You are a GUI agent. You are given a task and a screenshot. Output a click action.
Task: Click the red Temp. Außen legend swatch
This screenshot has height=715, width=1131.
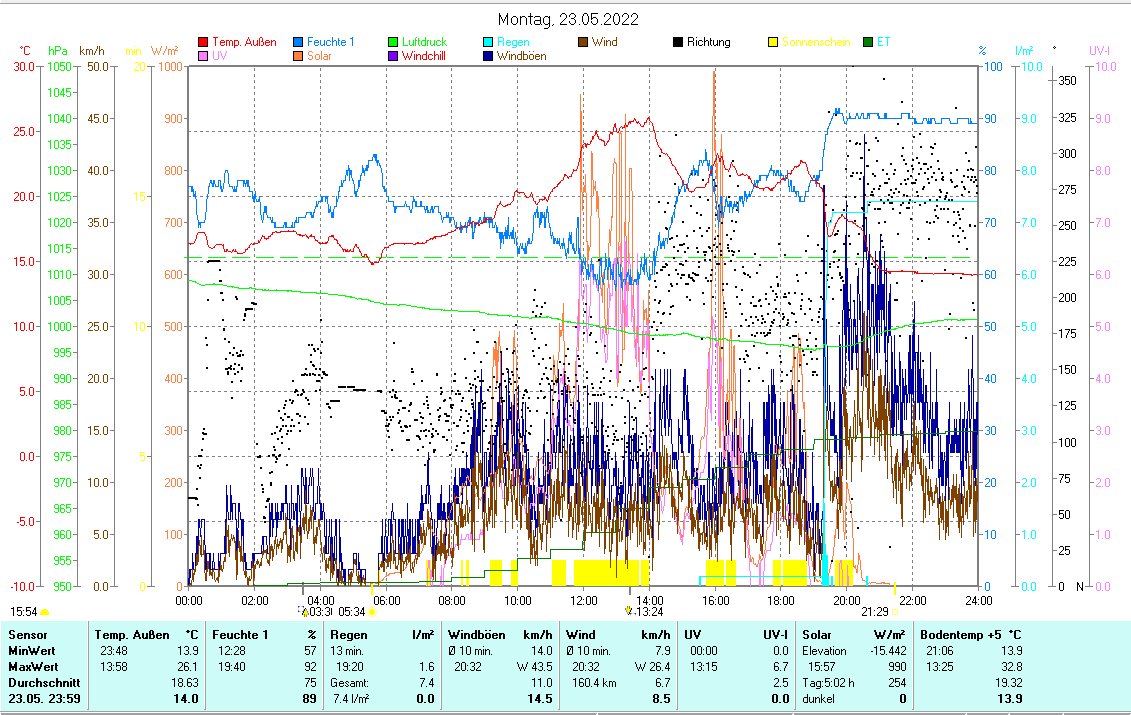[204, 43]
